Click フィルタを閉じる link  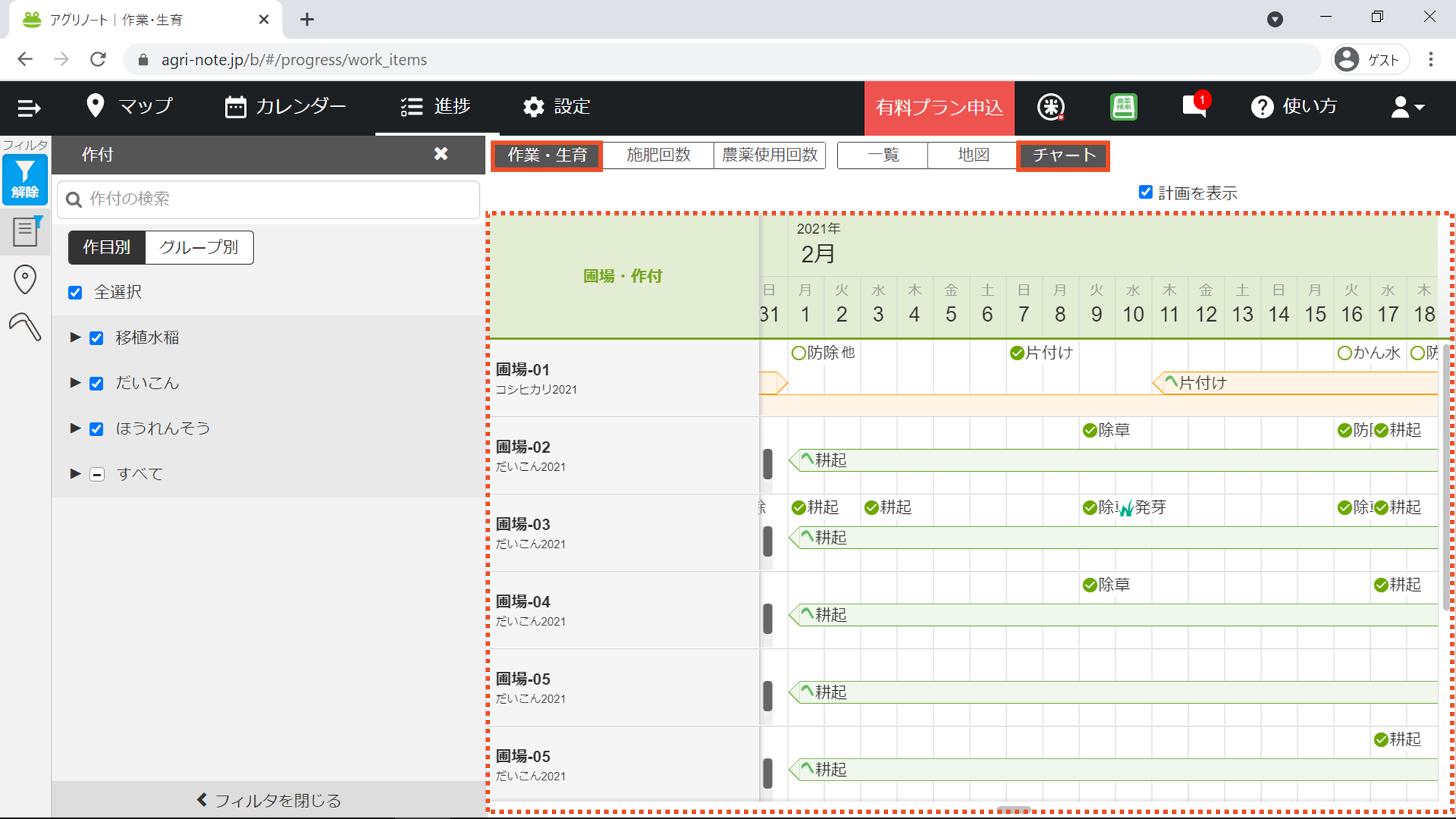(x=269, y=800)
